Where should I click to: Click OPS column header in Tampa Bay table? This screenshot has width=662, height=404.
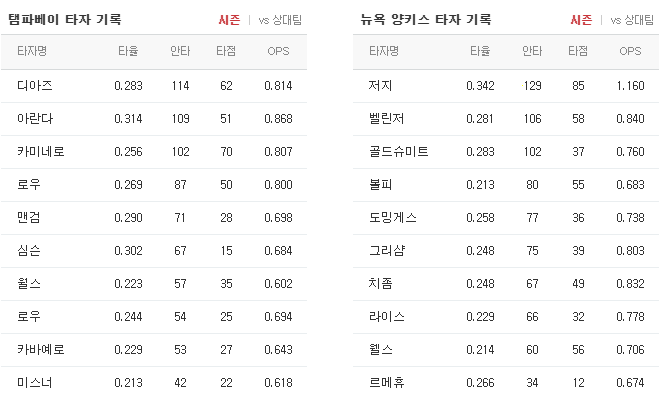(278, 51)
